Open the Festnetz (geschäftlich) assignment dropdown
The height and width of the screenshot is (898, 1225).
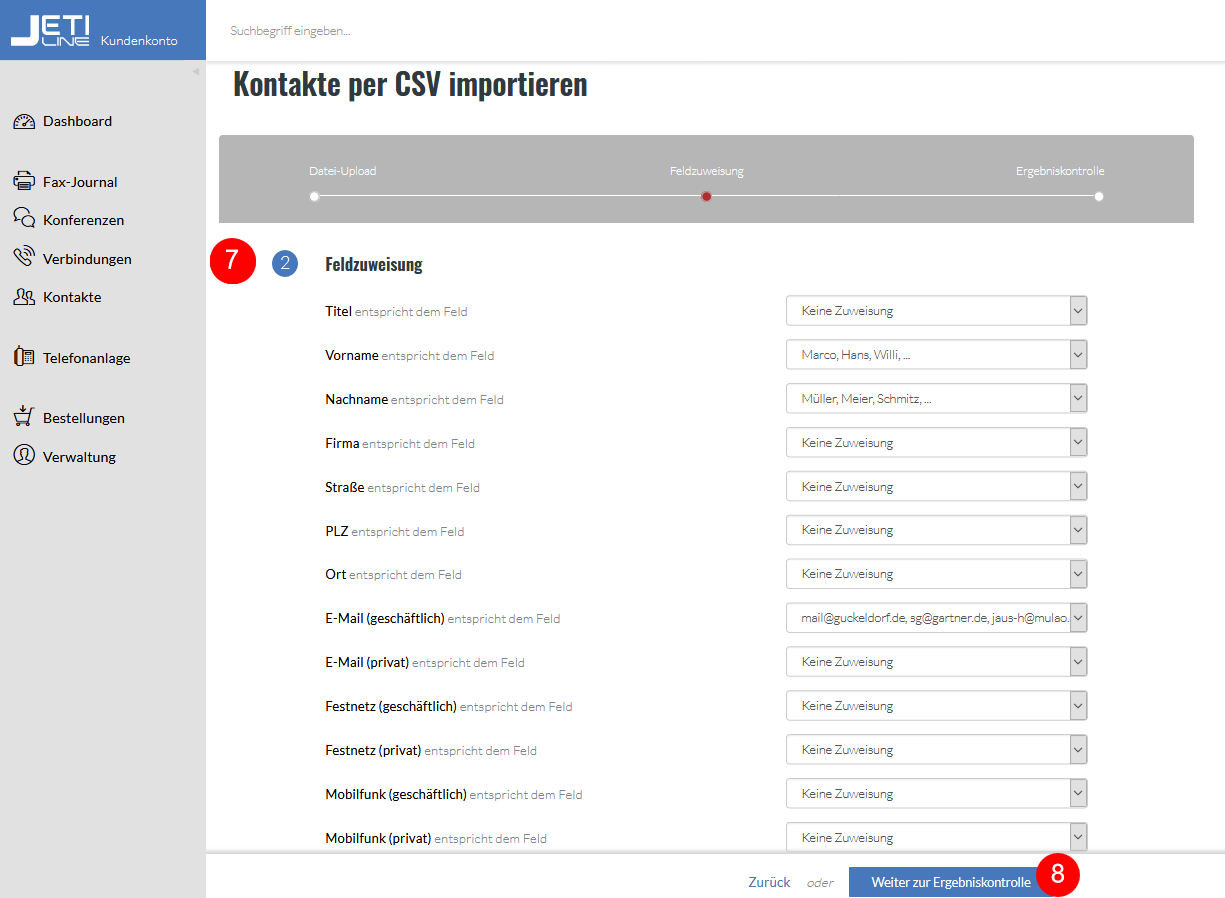pyautogui.click(x=936, y=706)
